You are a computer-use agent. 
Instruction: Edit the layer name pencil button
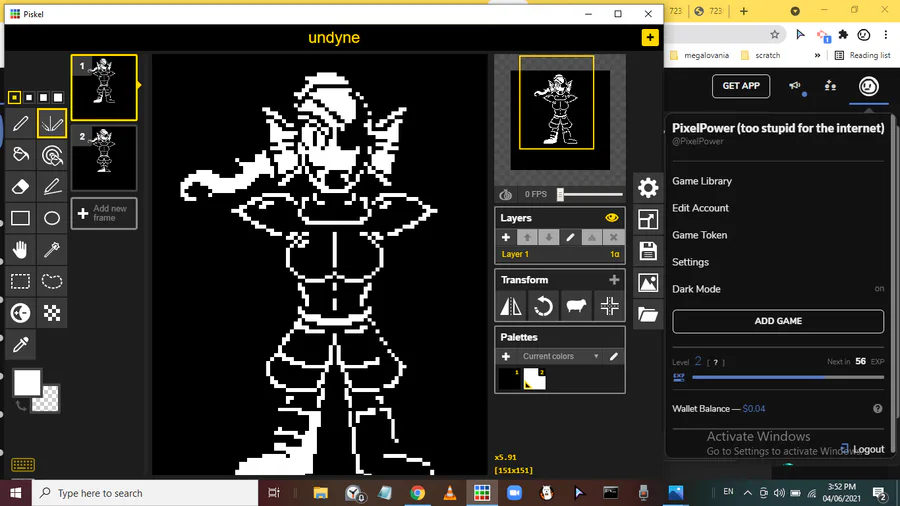coord(570,237)
